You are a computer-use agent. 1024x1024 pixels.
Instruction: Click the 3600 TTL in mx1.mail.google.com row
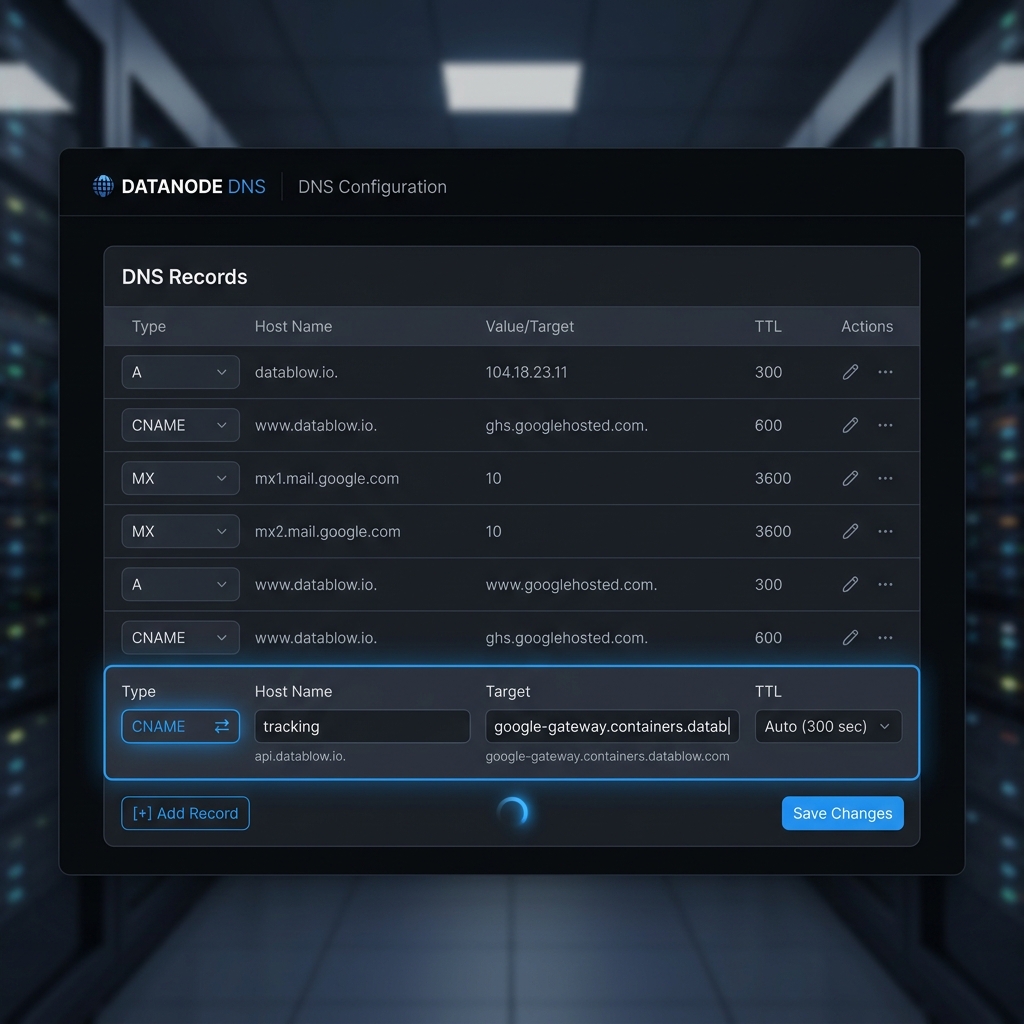[x=773, y=478]
